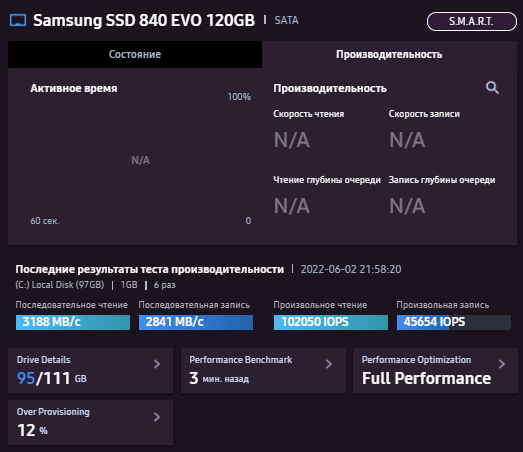Expand Drive Details chevron arrow
Viewport: 523px width, 452px height.
[157, 364]
